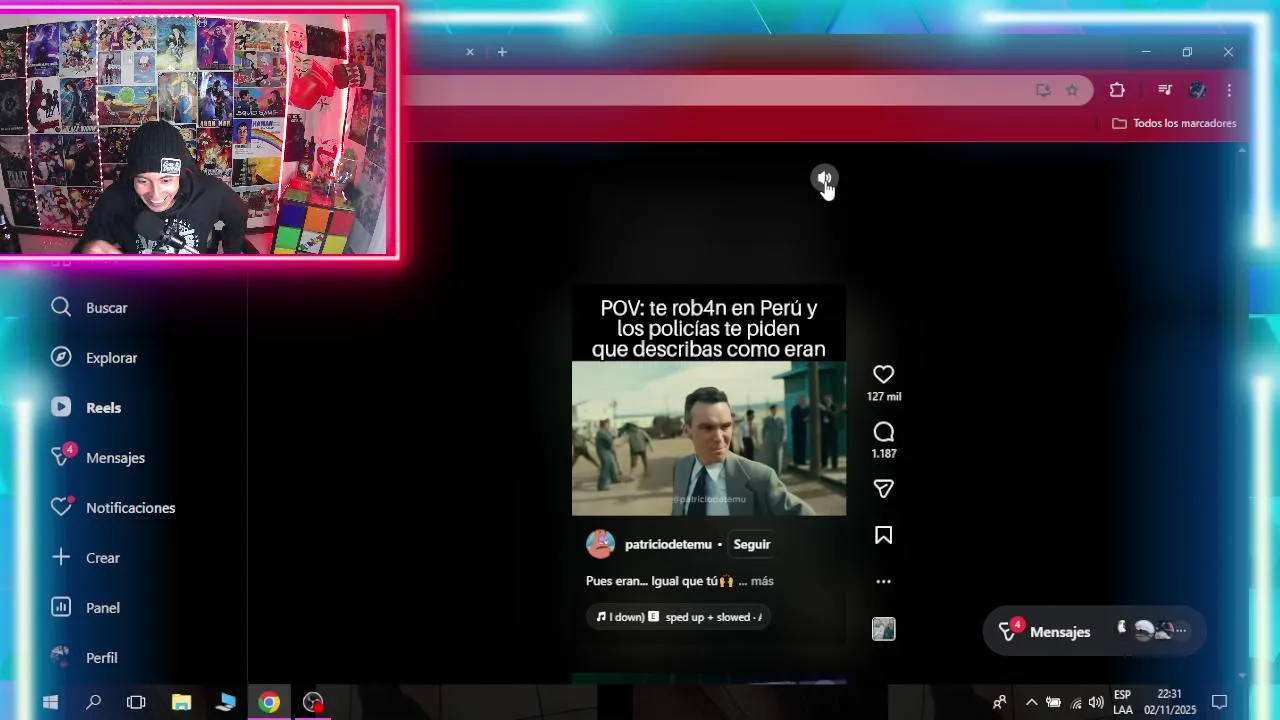This screenshot has height=720, width=1280.
Task: Click the Notificaciones heart icon
Action: [61, 507]
